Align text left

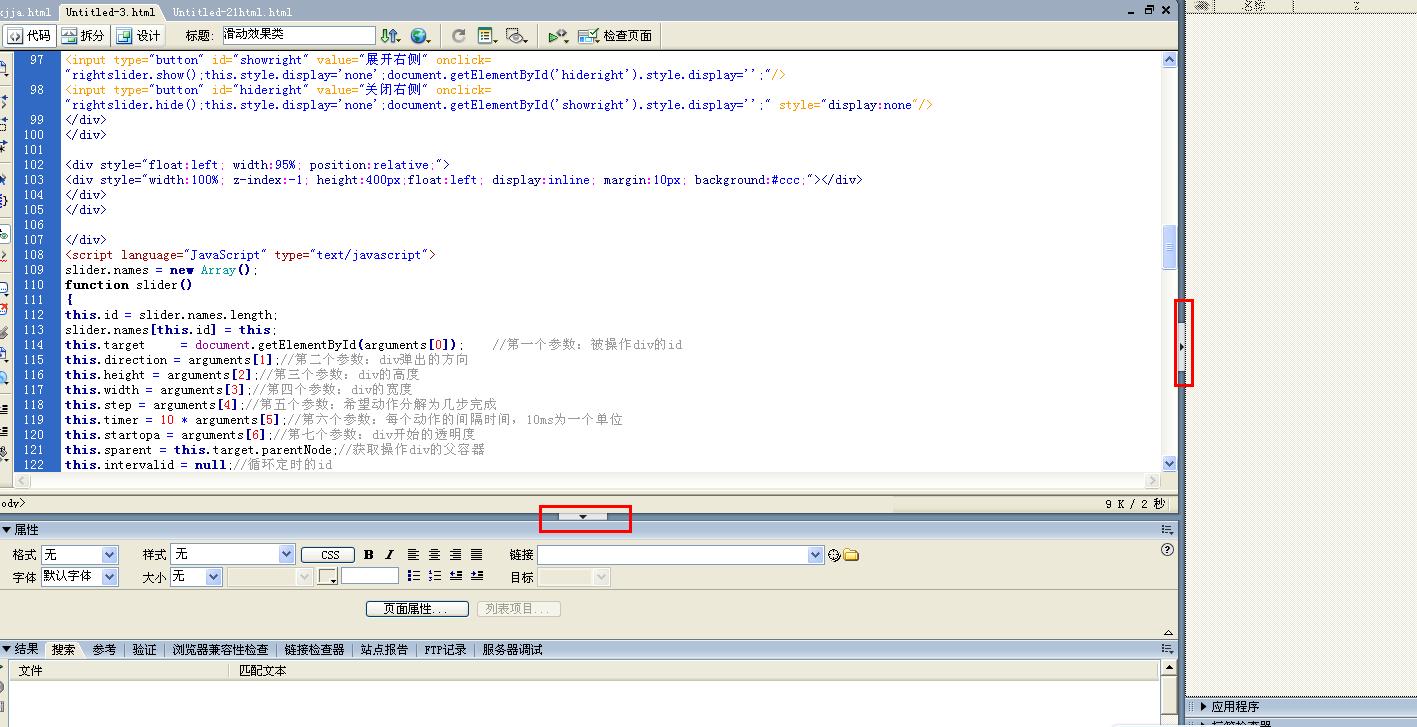click(413, 555)
